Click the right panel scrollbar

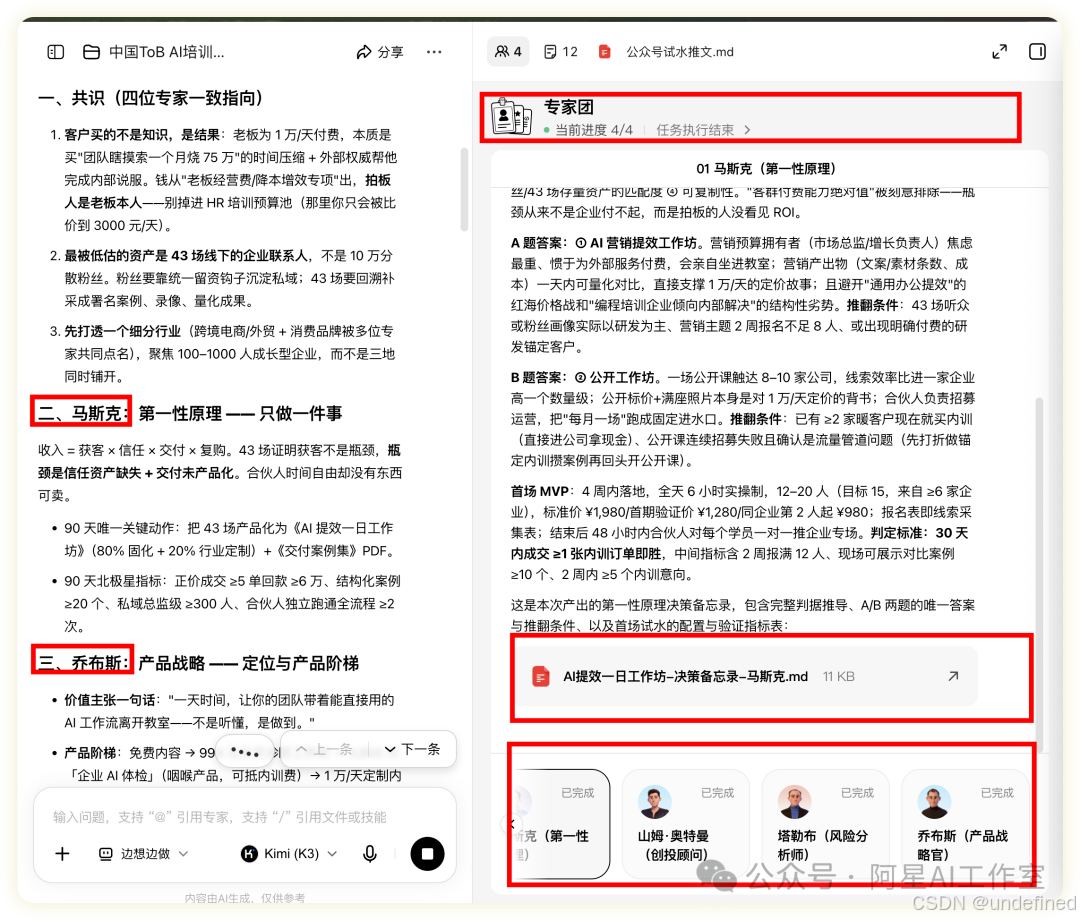1039,575
